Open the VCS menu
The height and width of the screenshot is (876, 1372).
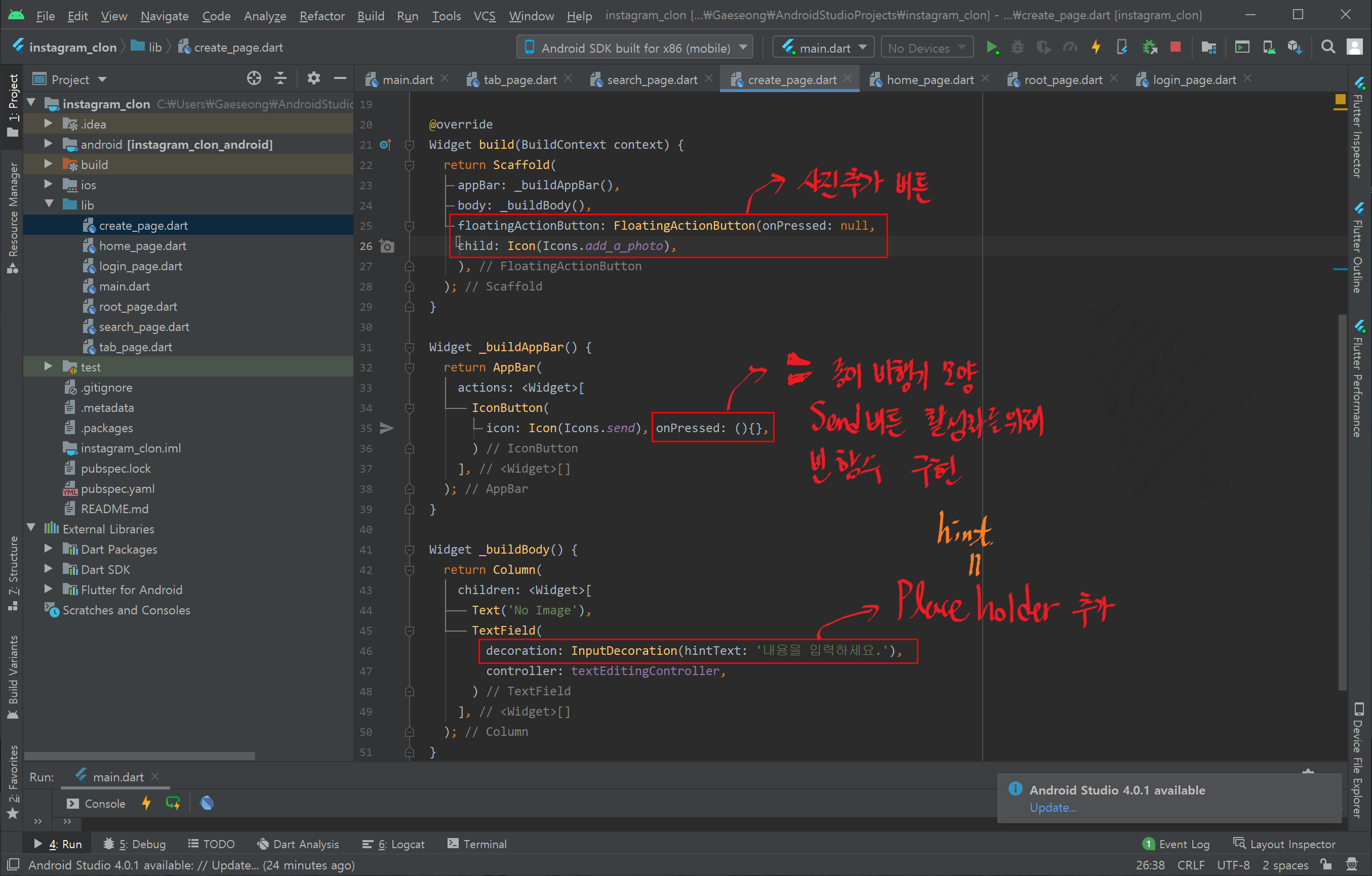[x=485, y=15]
